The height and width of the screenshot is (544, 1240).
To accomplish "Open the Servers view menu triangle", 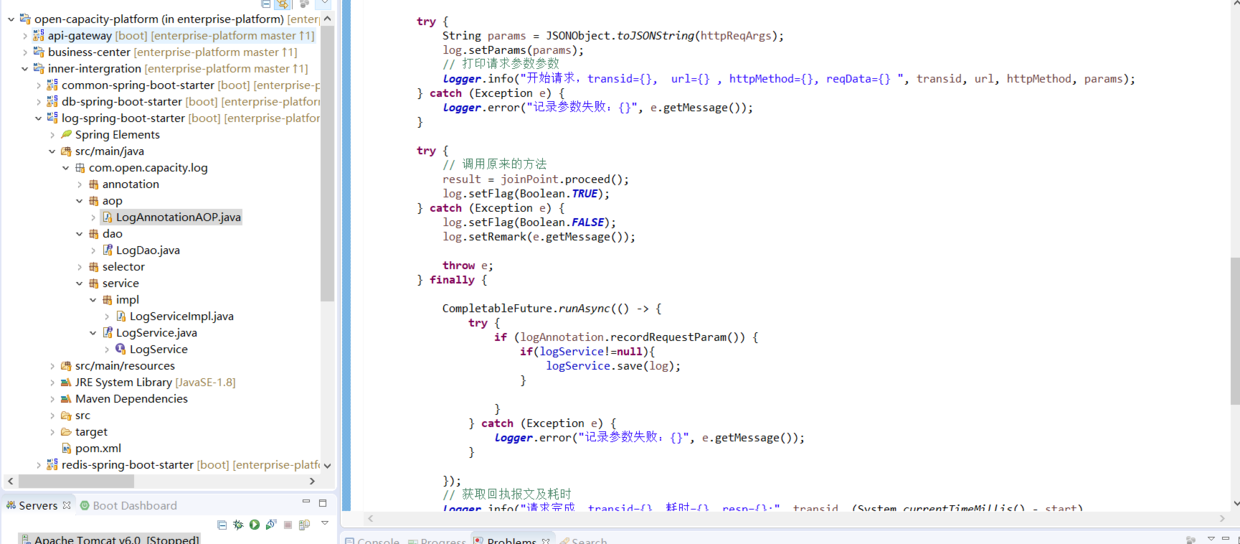I will (325, 523).
